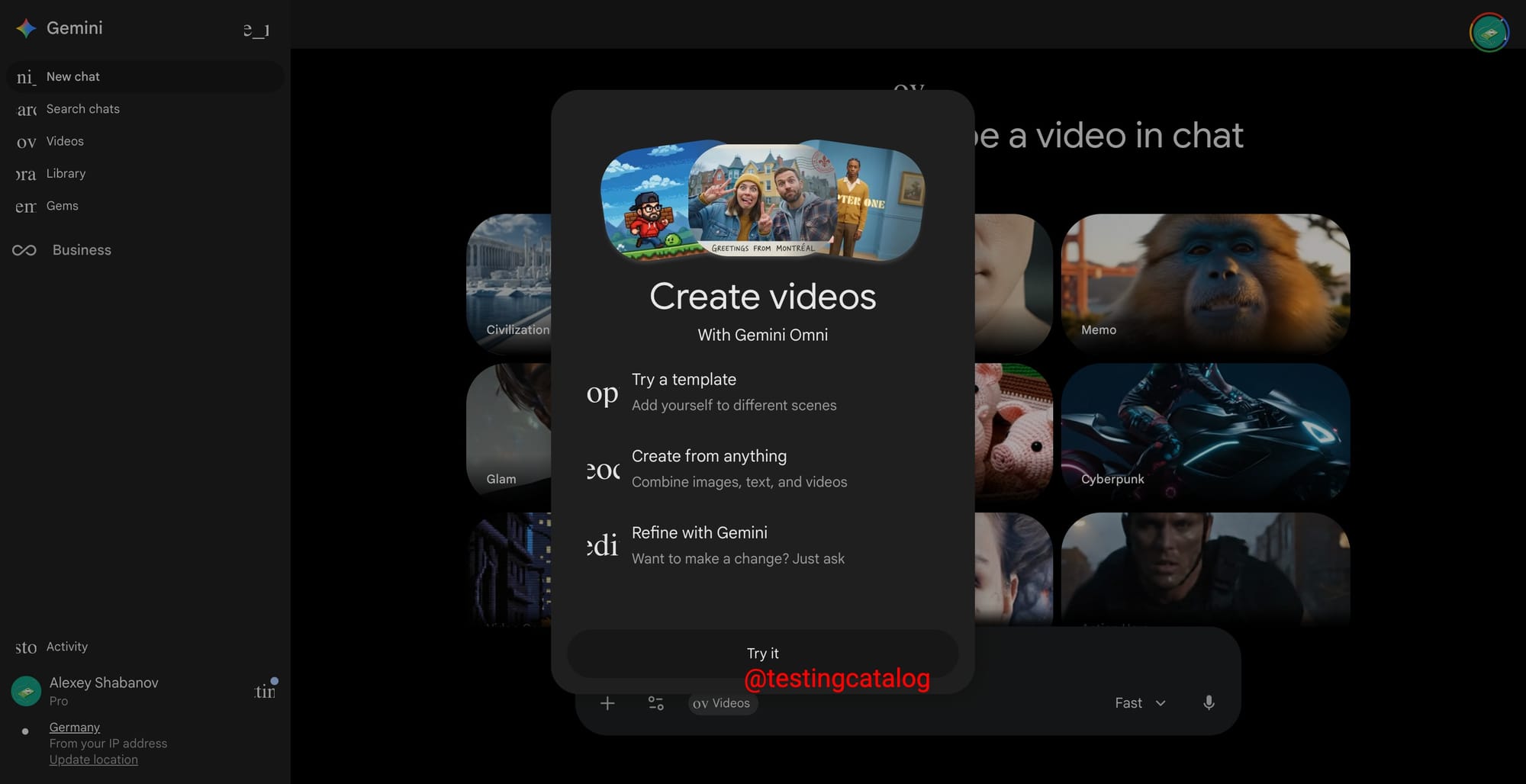Image resolution: width=1526 pixels, height=784 pixels.
Task: Click the Germany location link
Action: click(75, 728)
